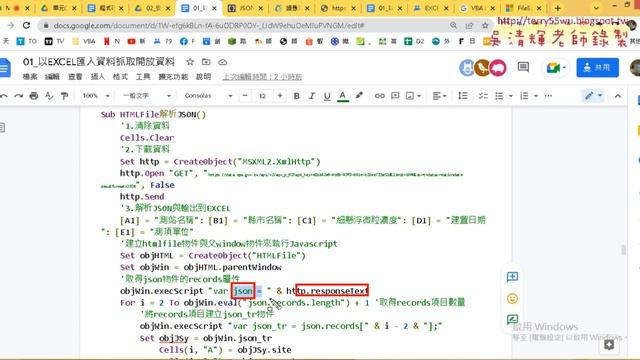Image resolution: width=640 pixels, height=360 pixels.
Task: Click the line spacing icon
Action: point(463,96)
